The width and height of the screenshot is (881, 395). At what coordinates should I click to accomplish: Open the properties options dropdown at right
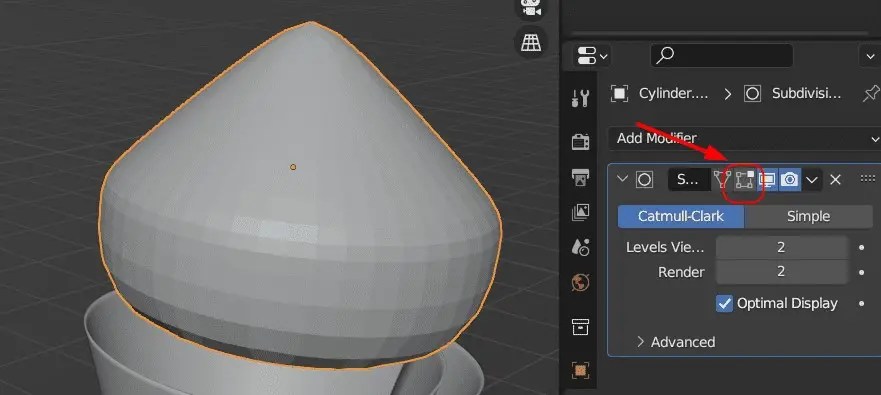click(870, 56)
